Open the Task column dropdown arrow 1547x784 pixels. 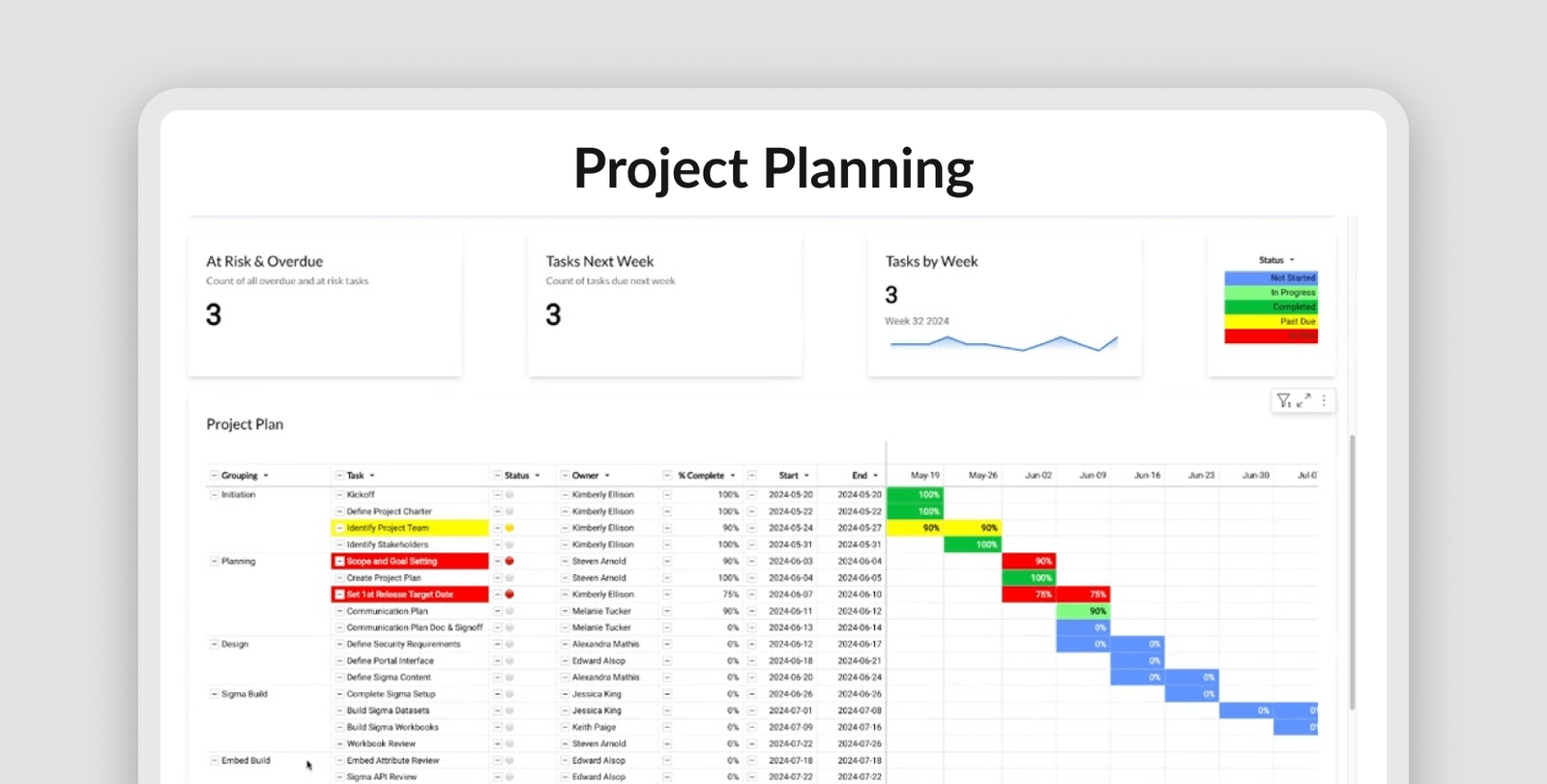click(372, 476)
